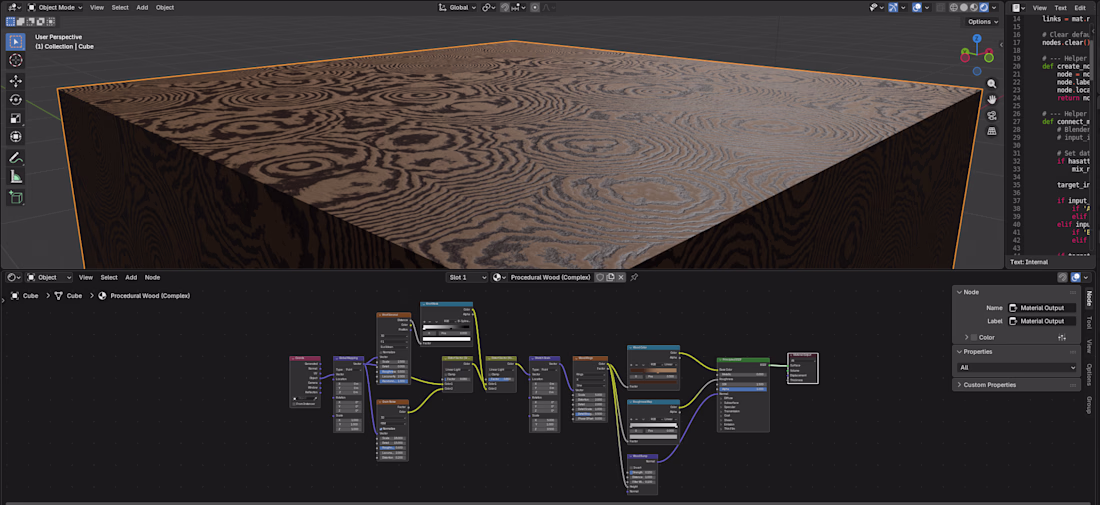
Task: Choose the Scale tool
Action: [16, 119]
